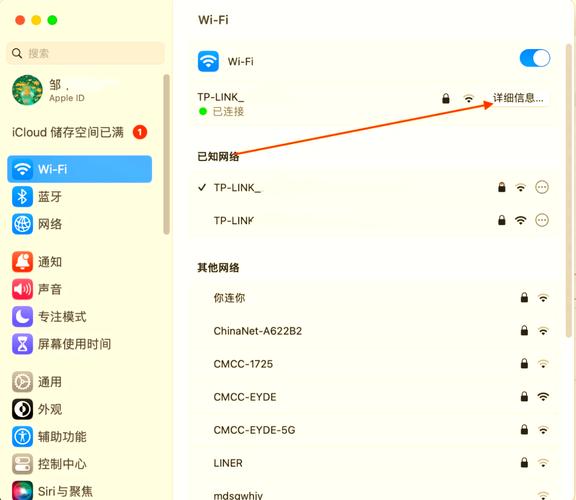Click signal icon in second TP-LINK known row
This screenshot has width=576, height=500.
point(521,220)
